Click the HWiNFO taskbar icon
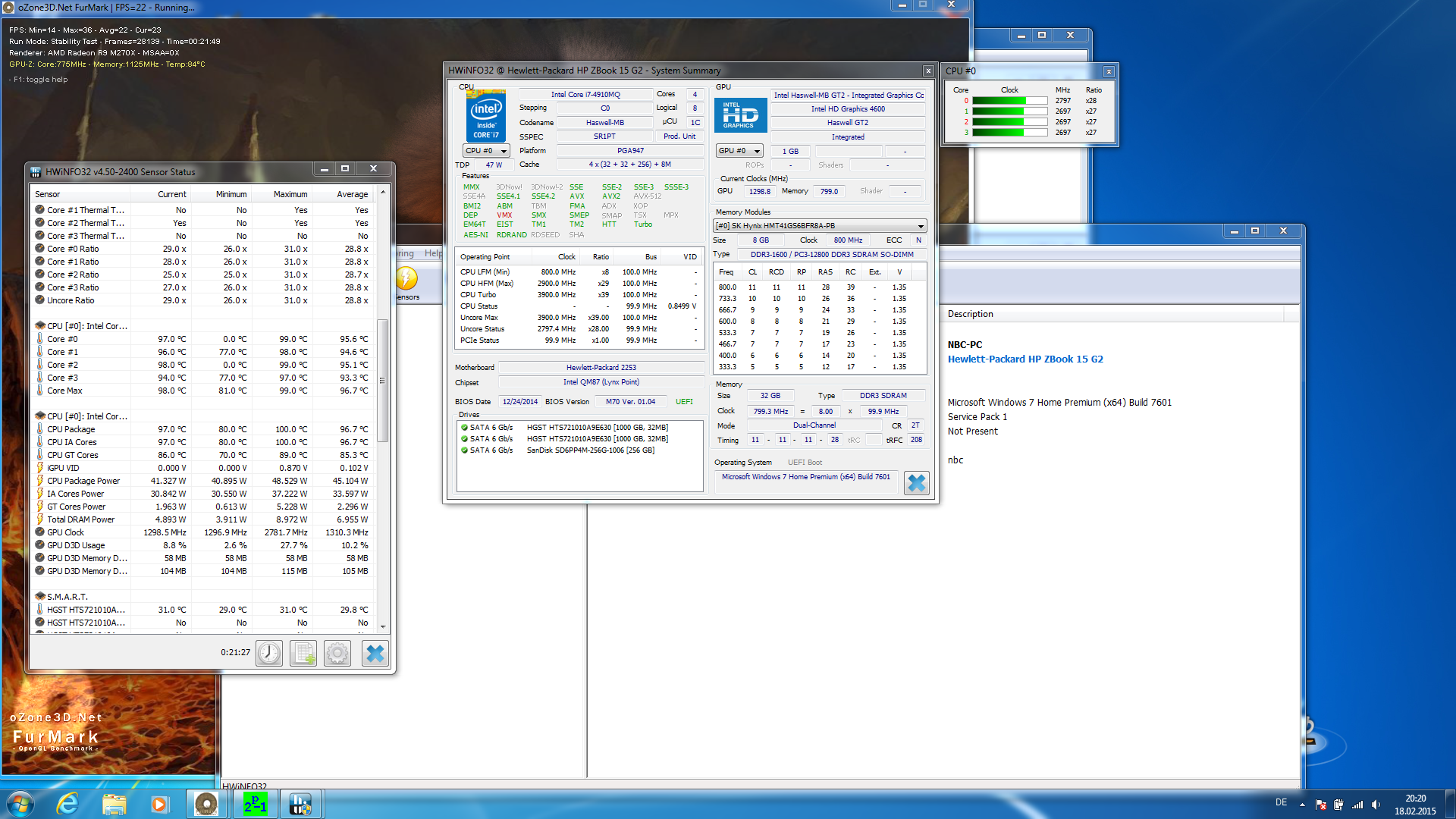This screenshot has width=1456, height=819. [x=300, y=804]
